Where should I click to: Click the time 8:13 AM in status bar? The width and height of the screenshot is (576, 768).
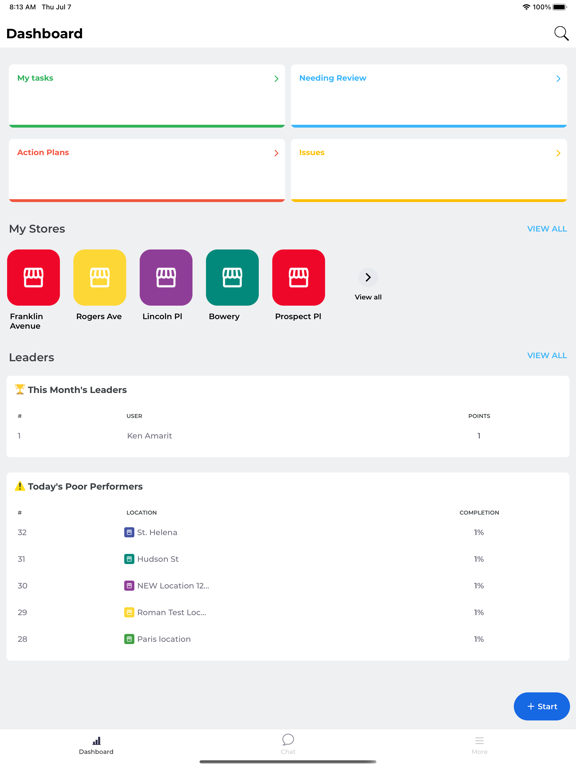23,7
